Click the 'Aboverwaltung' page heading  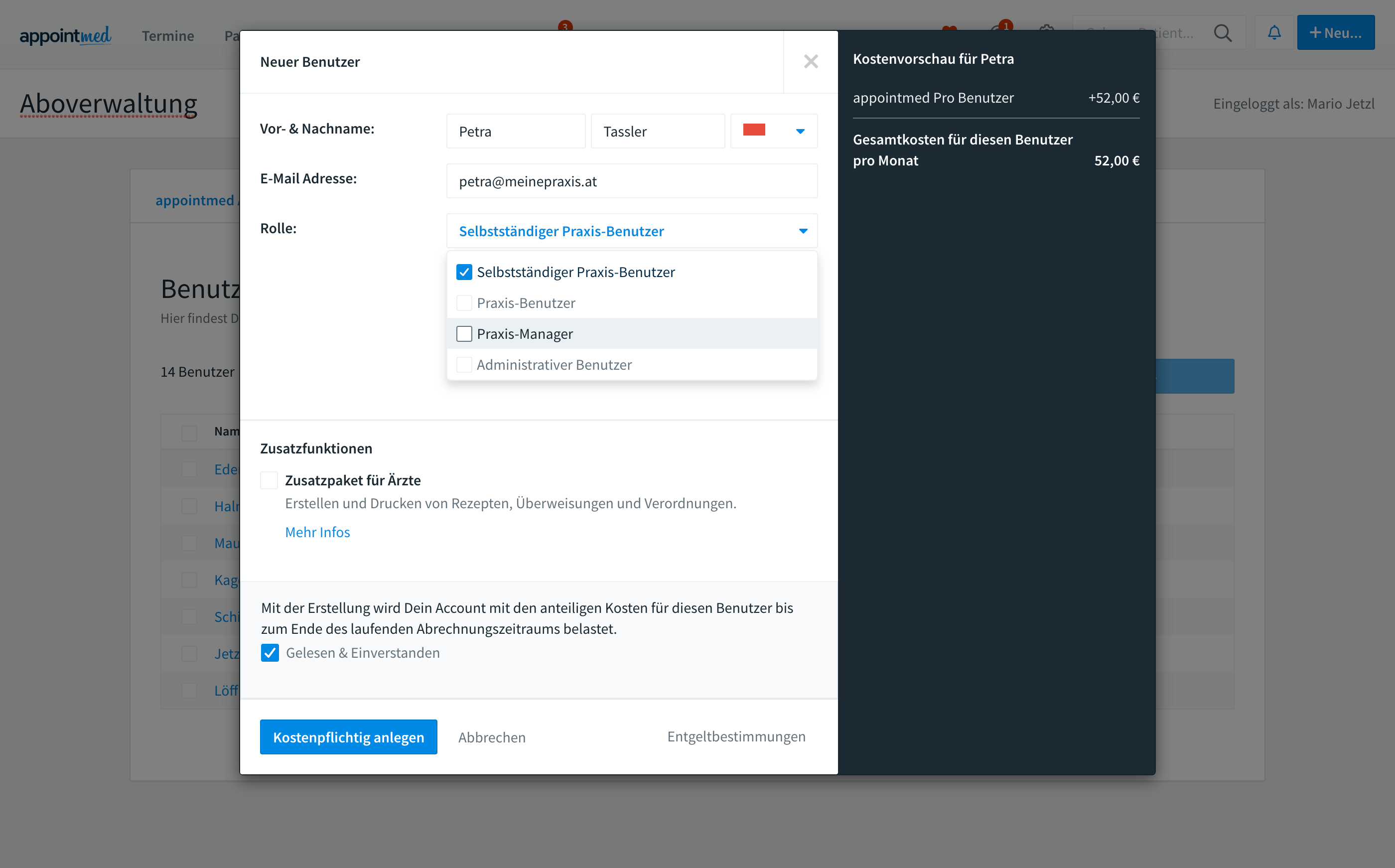(x=109, y=104)
